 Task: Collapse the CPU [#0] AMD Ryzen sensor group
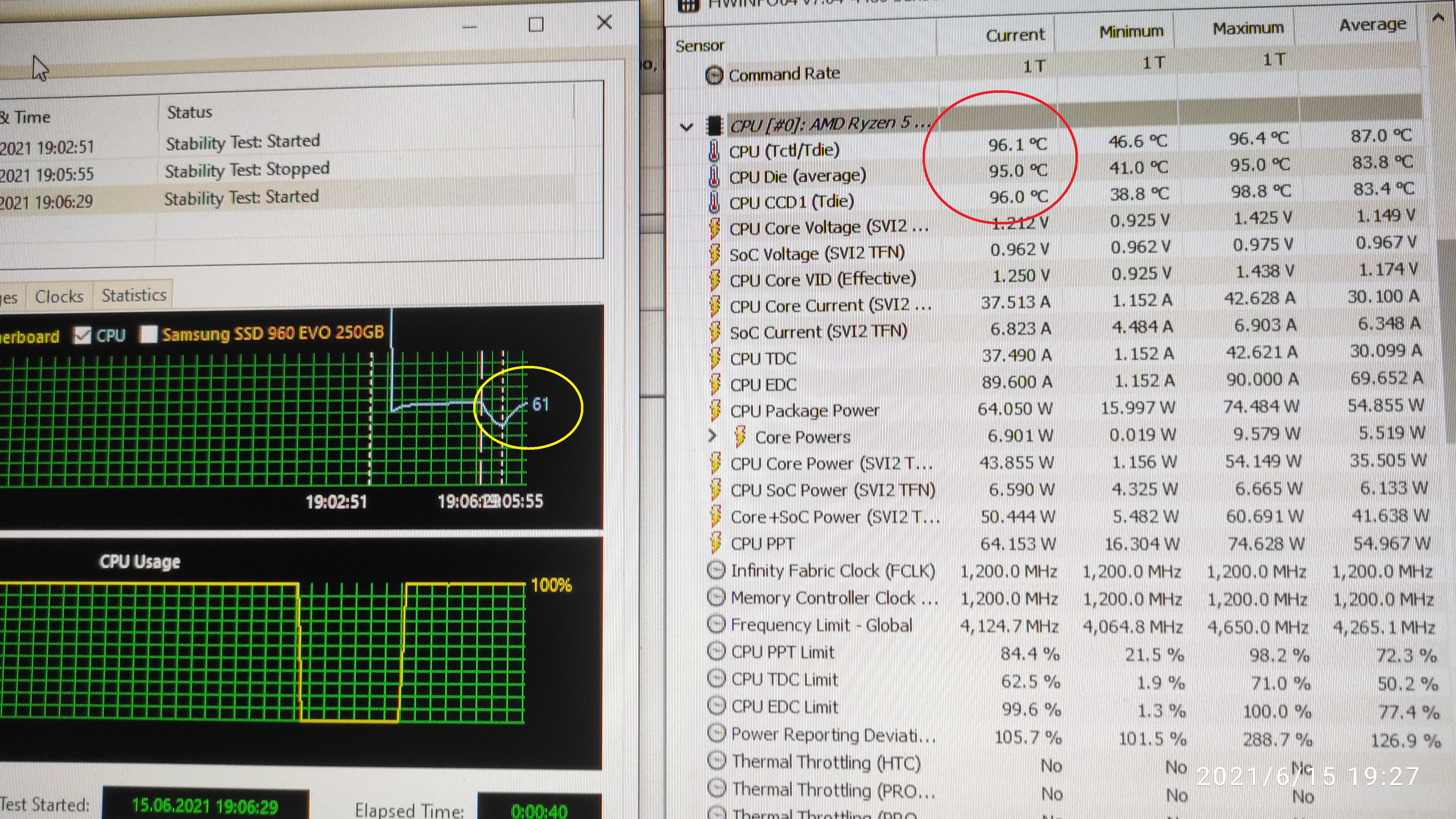(686, 126)
